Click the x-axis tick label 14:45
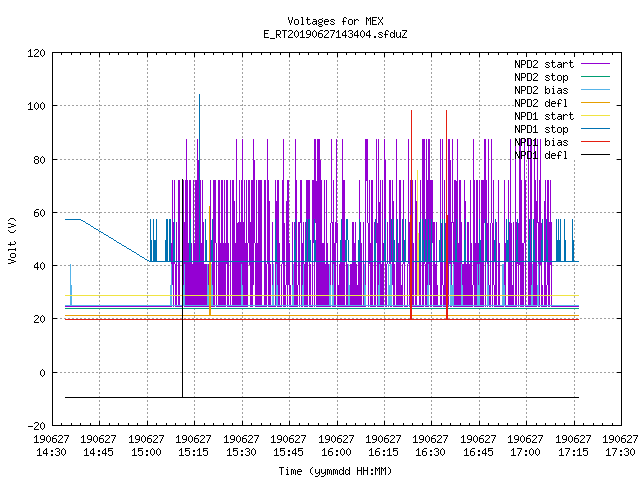 click(x=99, y=452)
